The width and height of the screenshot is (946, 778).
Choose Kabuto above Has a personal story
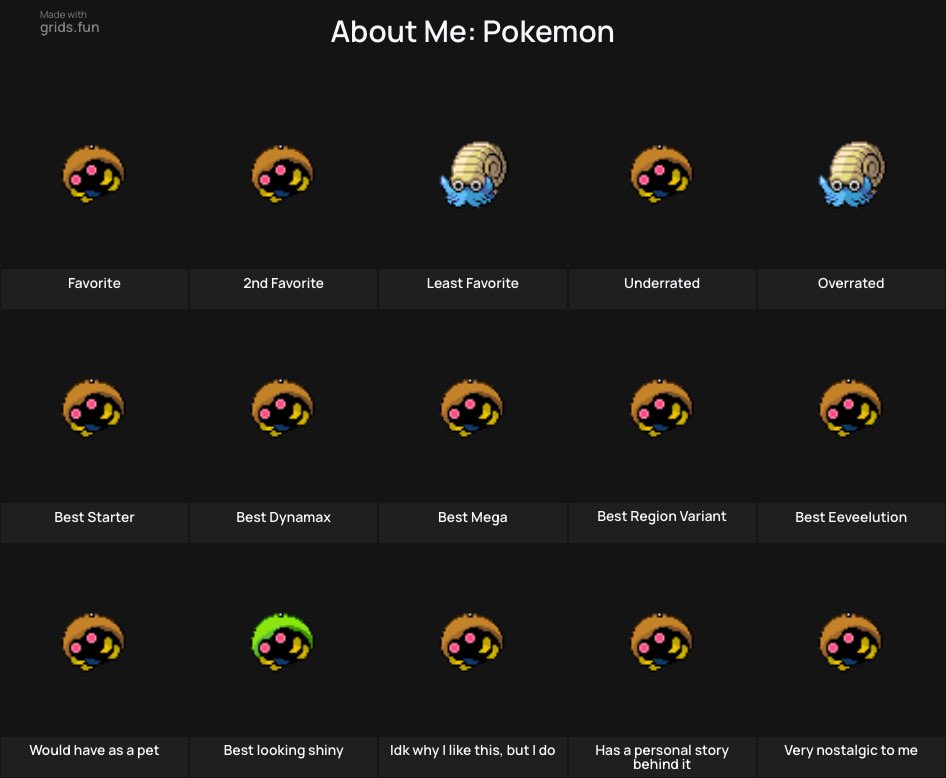click(x=662, y=642)
